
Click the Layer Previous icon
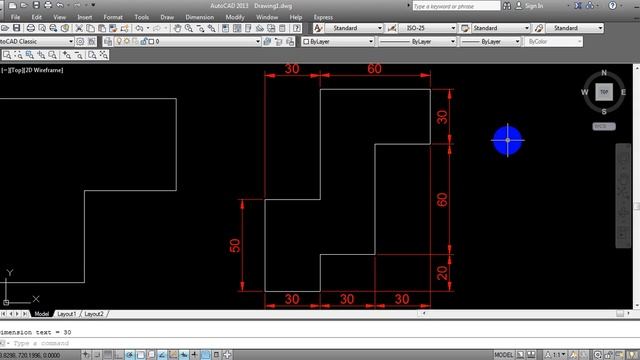[x=278, y=41]
